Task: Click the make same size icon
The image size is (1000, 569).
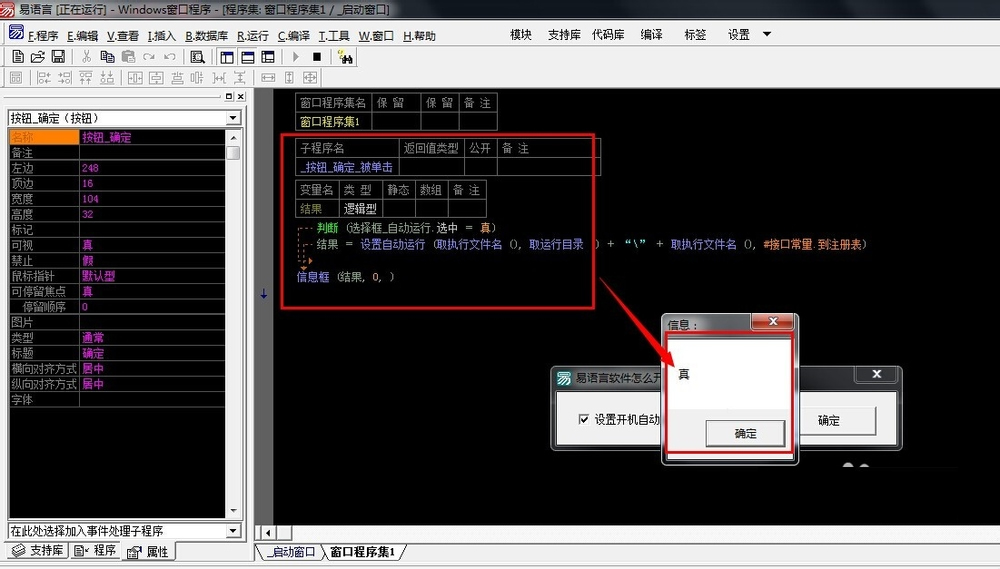Action: [309, 78]
